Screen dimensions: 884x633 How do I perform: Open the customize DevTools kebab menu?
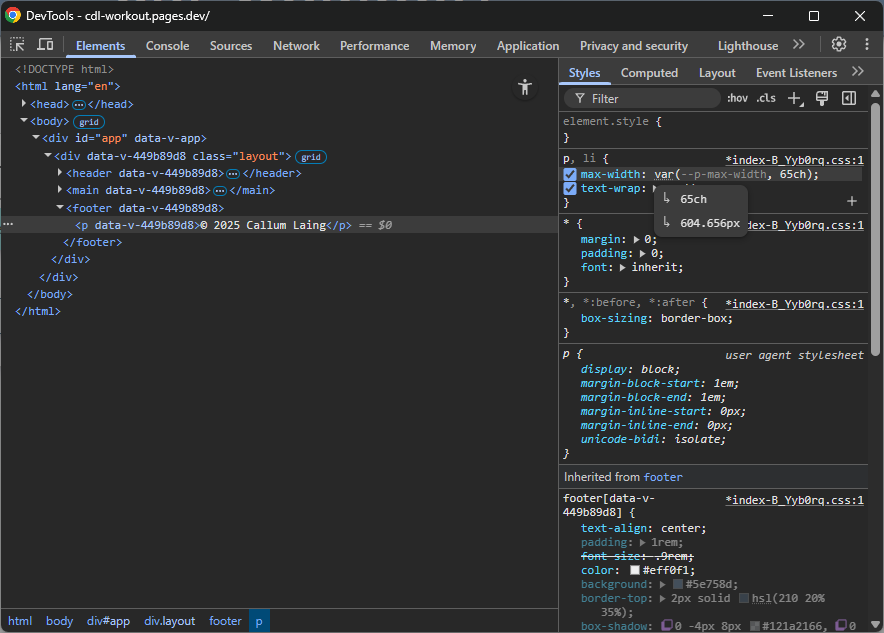(866, 45)
